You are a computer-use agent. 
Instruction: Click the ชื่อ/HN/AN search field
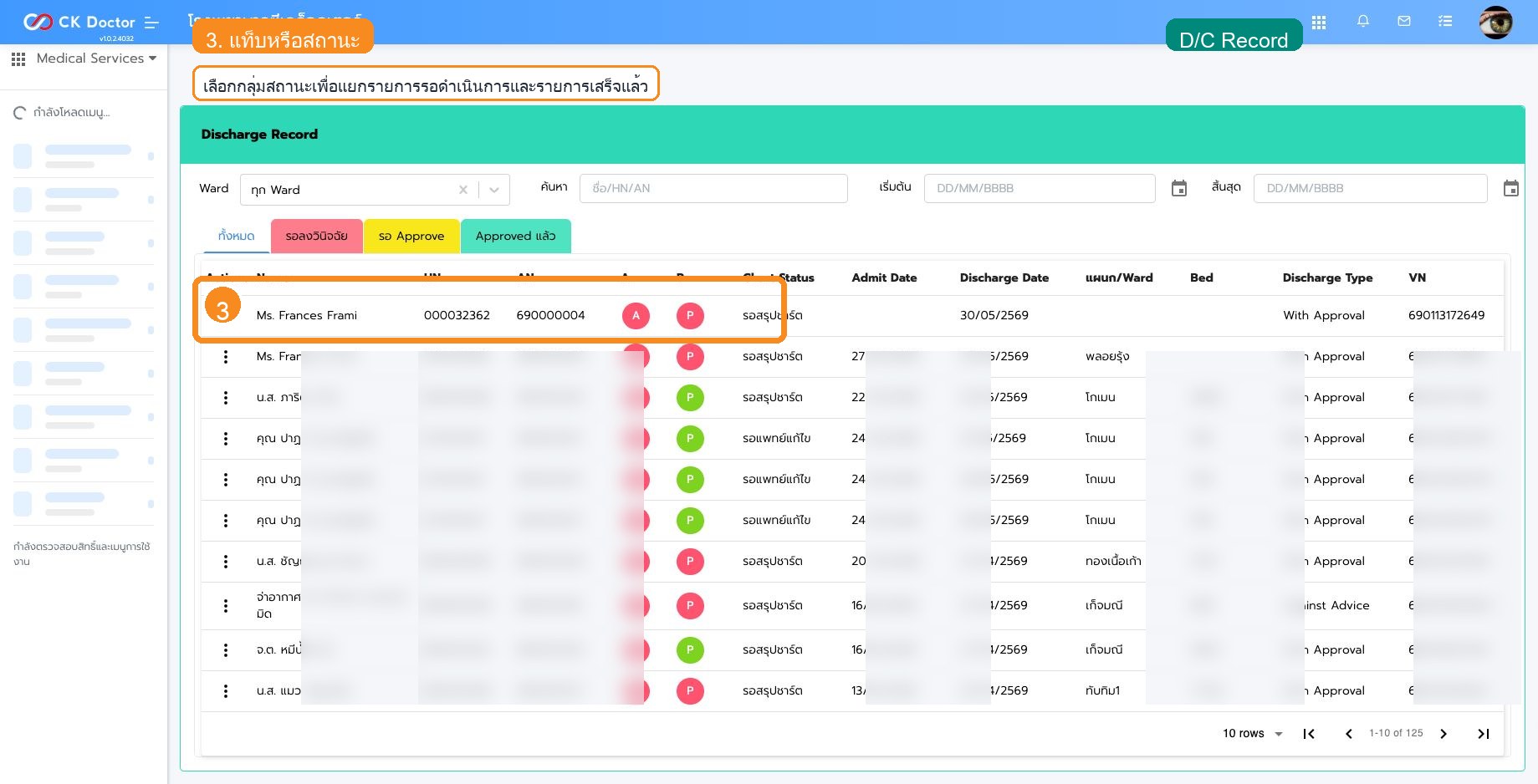click(x=713, y=188)
